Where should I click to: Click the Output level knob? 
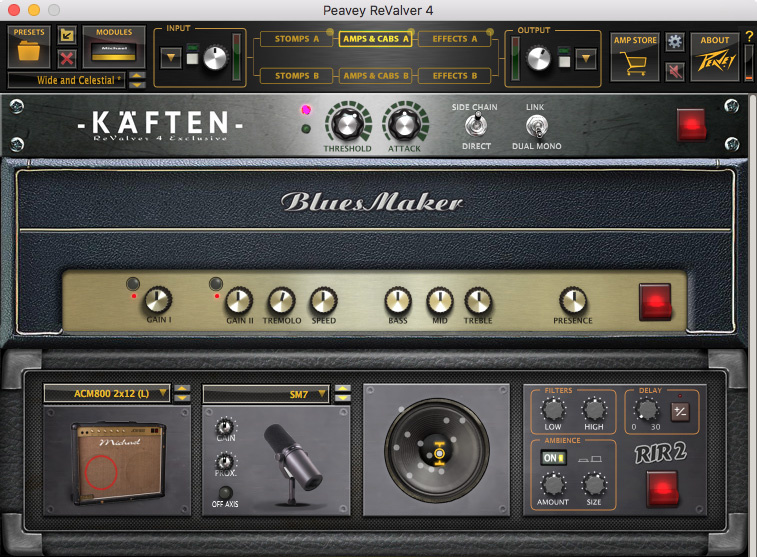[538, 59]
